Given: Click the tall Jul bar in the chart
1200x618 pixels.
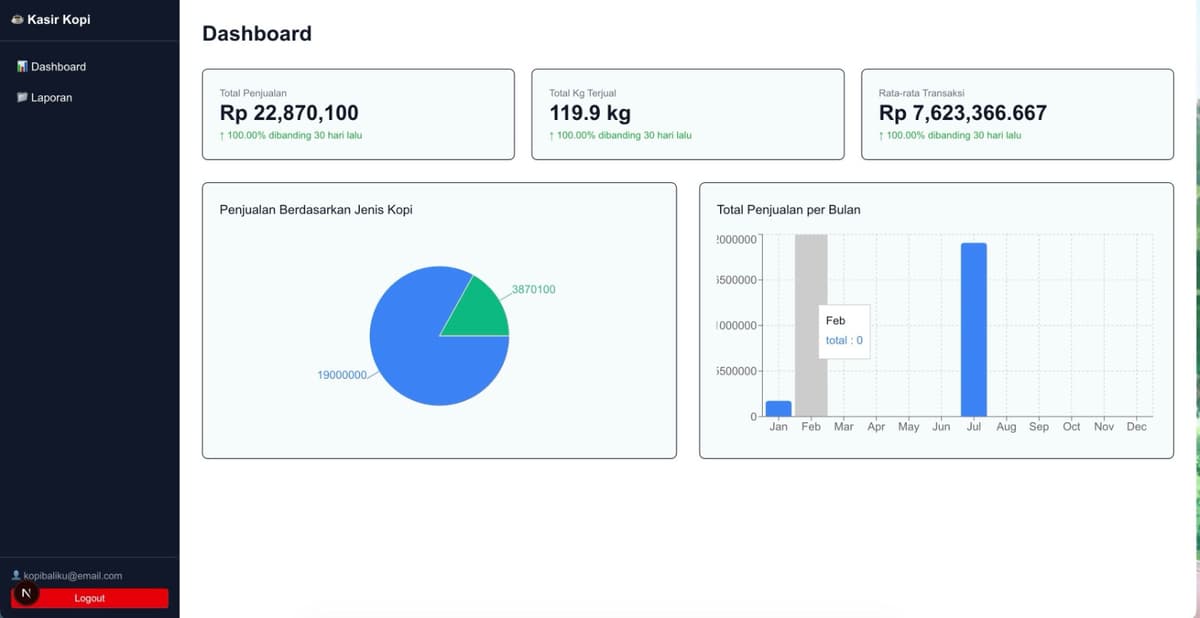Looking at the screenshot, I should click(974, 329).
